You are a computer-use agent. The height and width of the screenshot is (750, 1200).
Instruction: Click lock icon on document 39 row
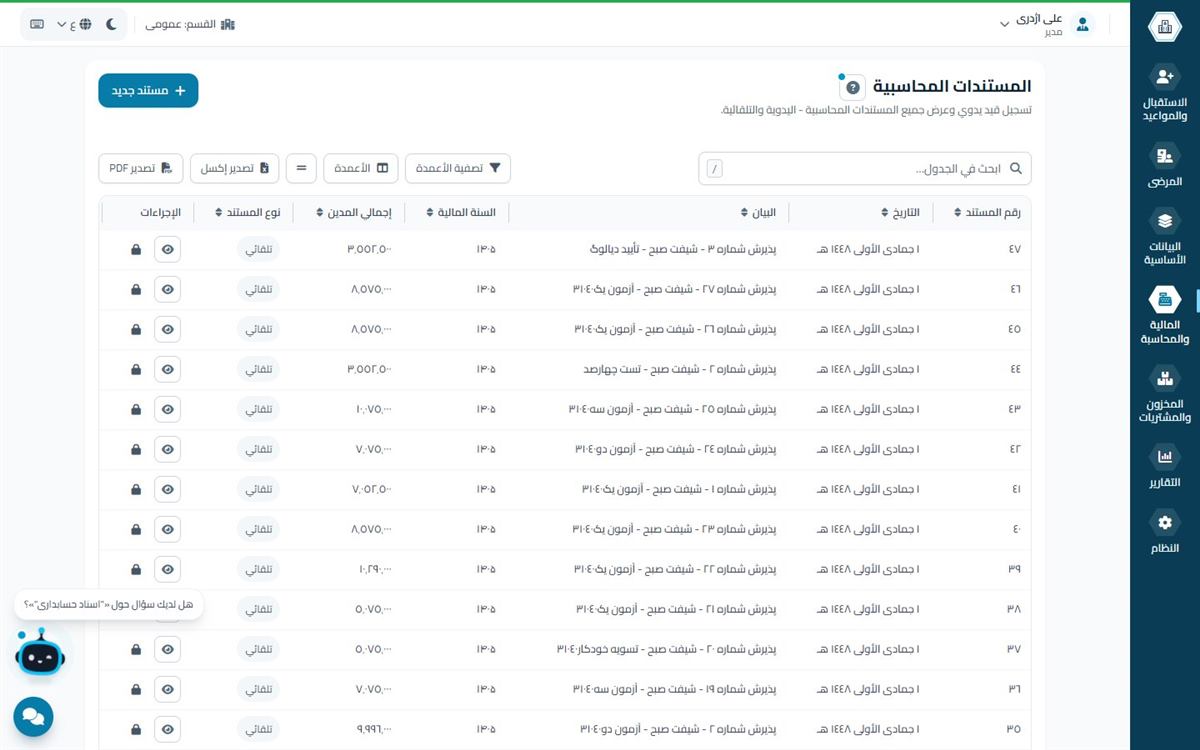[136, 569]
